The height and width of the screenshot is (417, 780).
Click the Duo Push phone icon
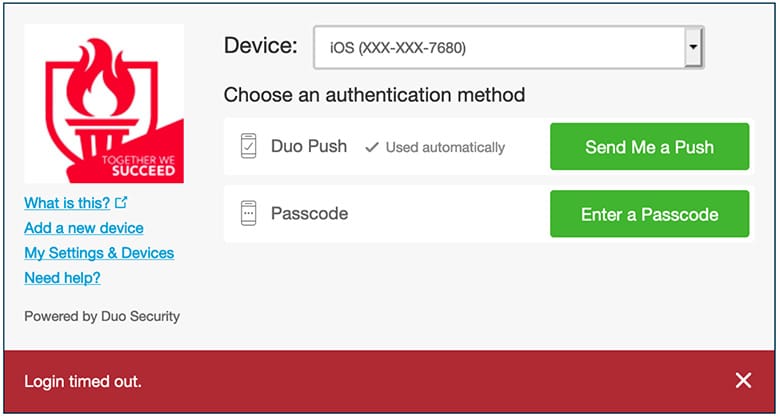(x=248, y=146)
